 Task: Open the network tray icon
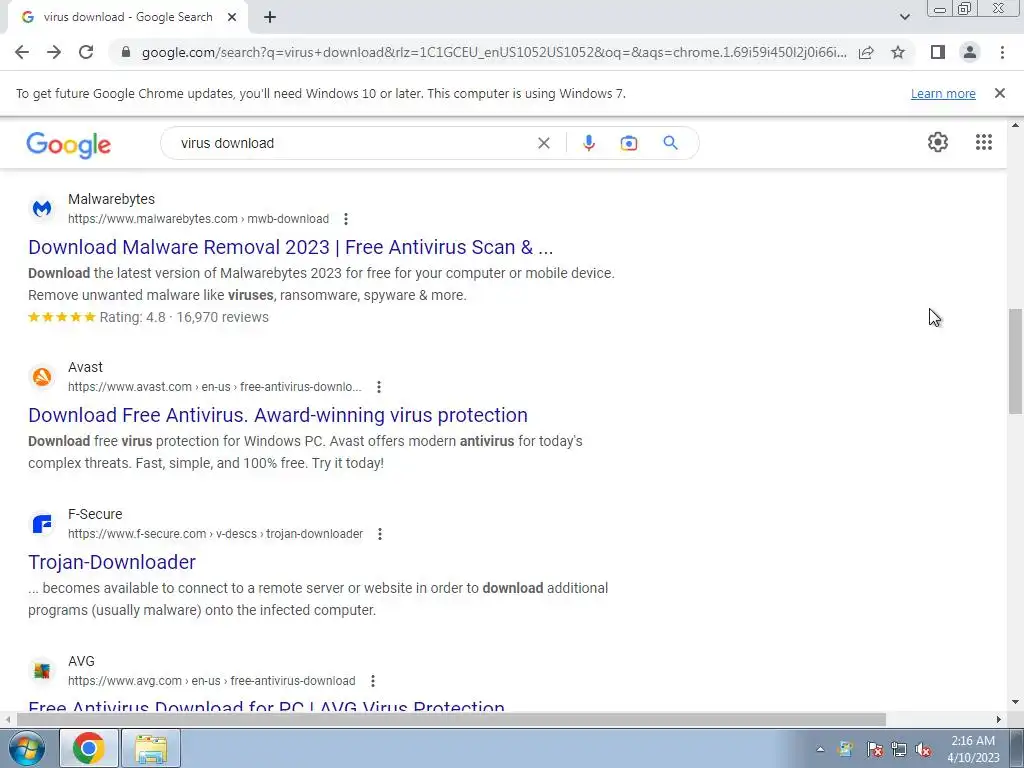coord(899,750)
